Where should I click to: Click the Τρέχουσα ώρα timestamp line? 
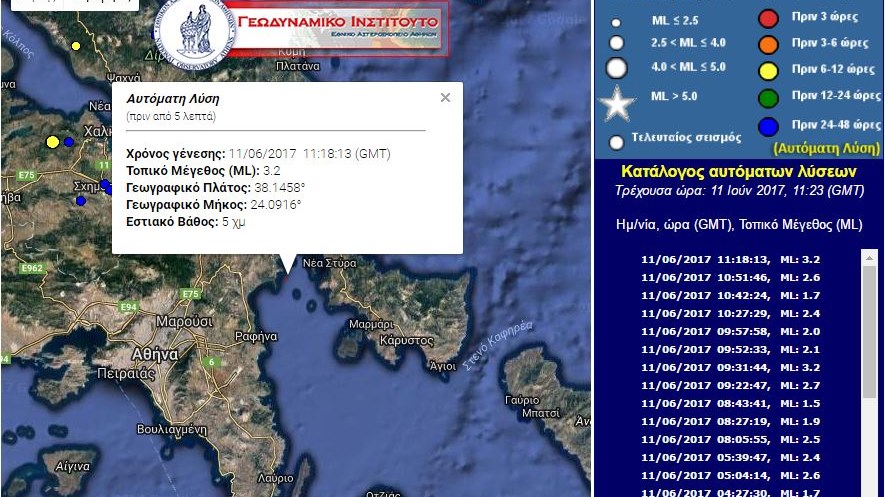pyautogui.click(x=739, y=191)
